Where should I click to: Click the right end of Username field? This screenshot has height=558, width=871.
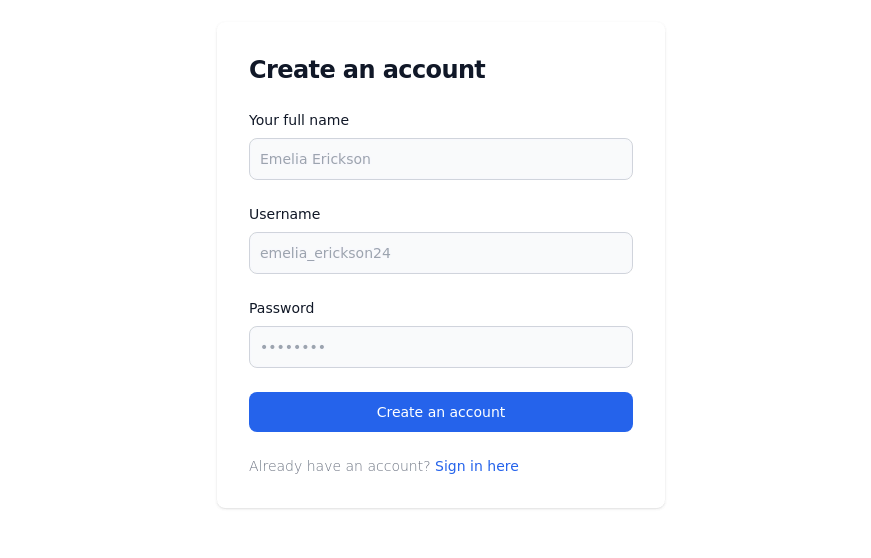click(x=615, y=253)
